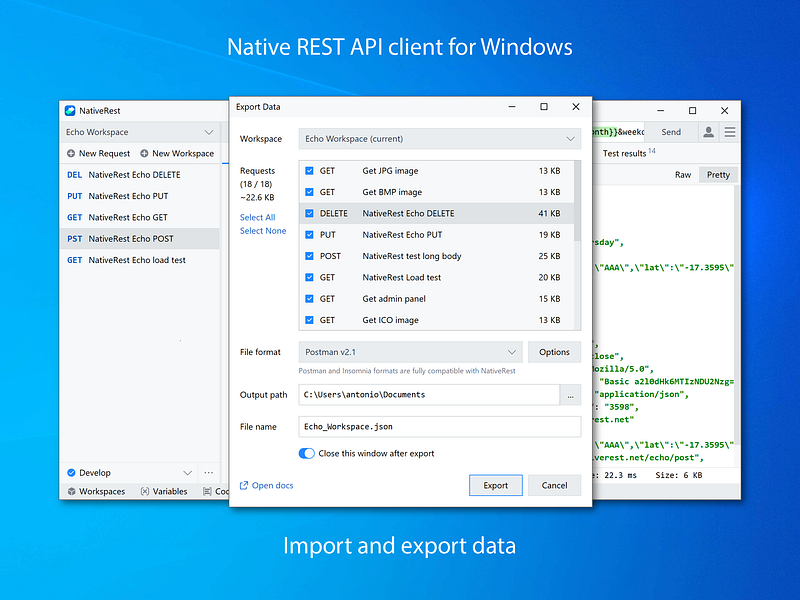This screenshot has width=800, height=600.
Task: Click the Select All link
Action: point(257,217)
